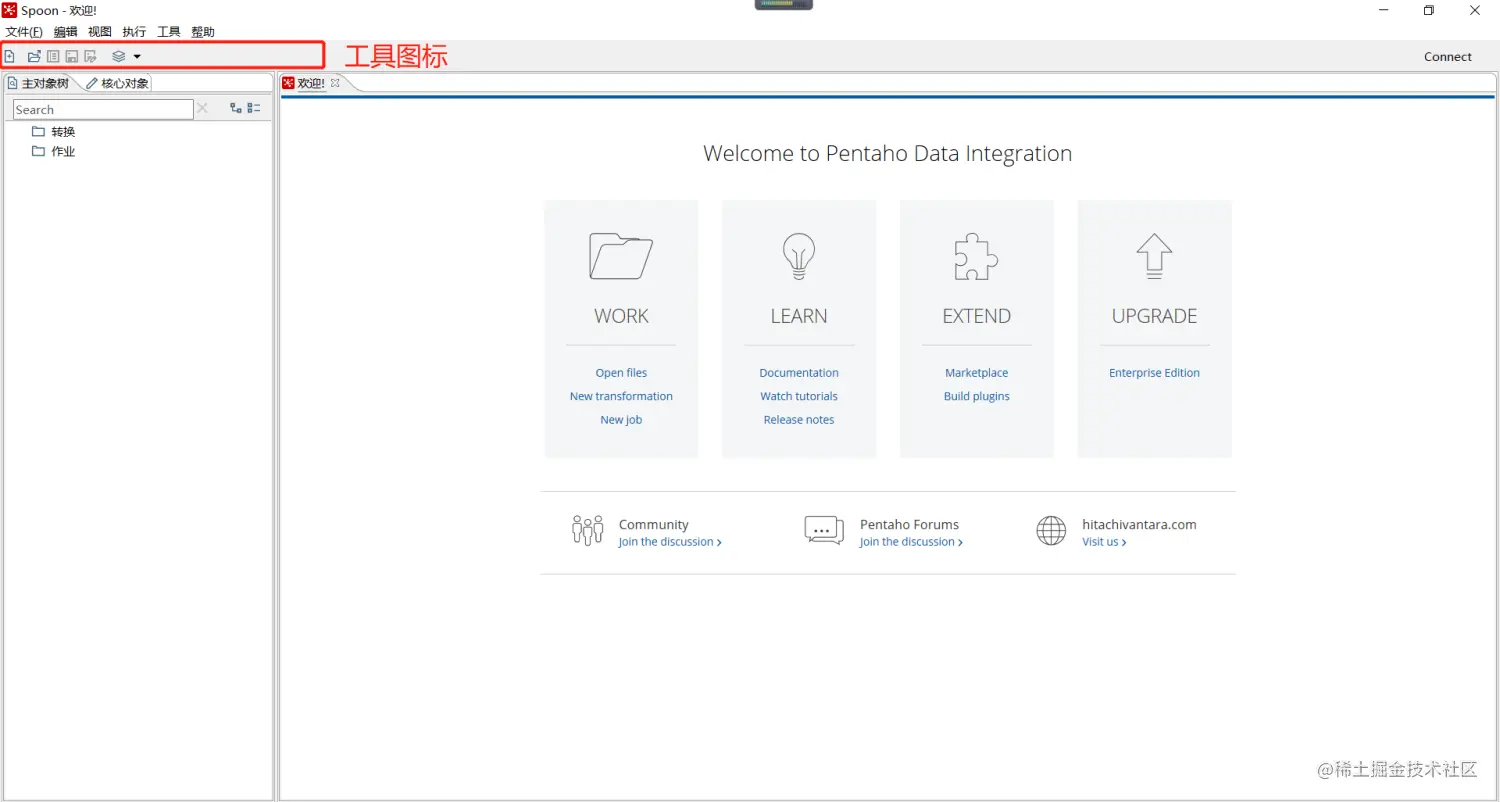Click the Build plugins link
1500x802 pixels.
[977, 396]
